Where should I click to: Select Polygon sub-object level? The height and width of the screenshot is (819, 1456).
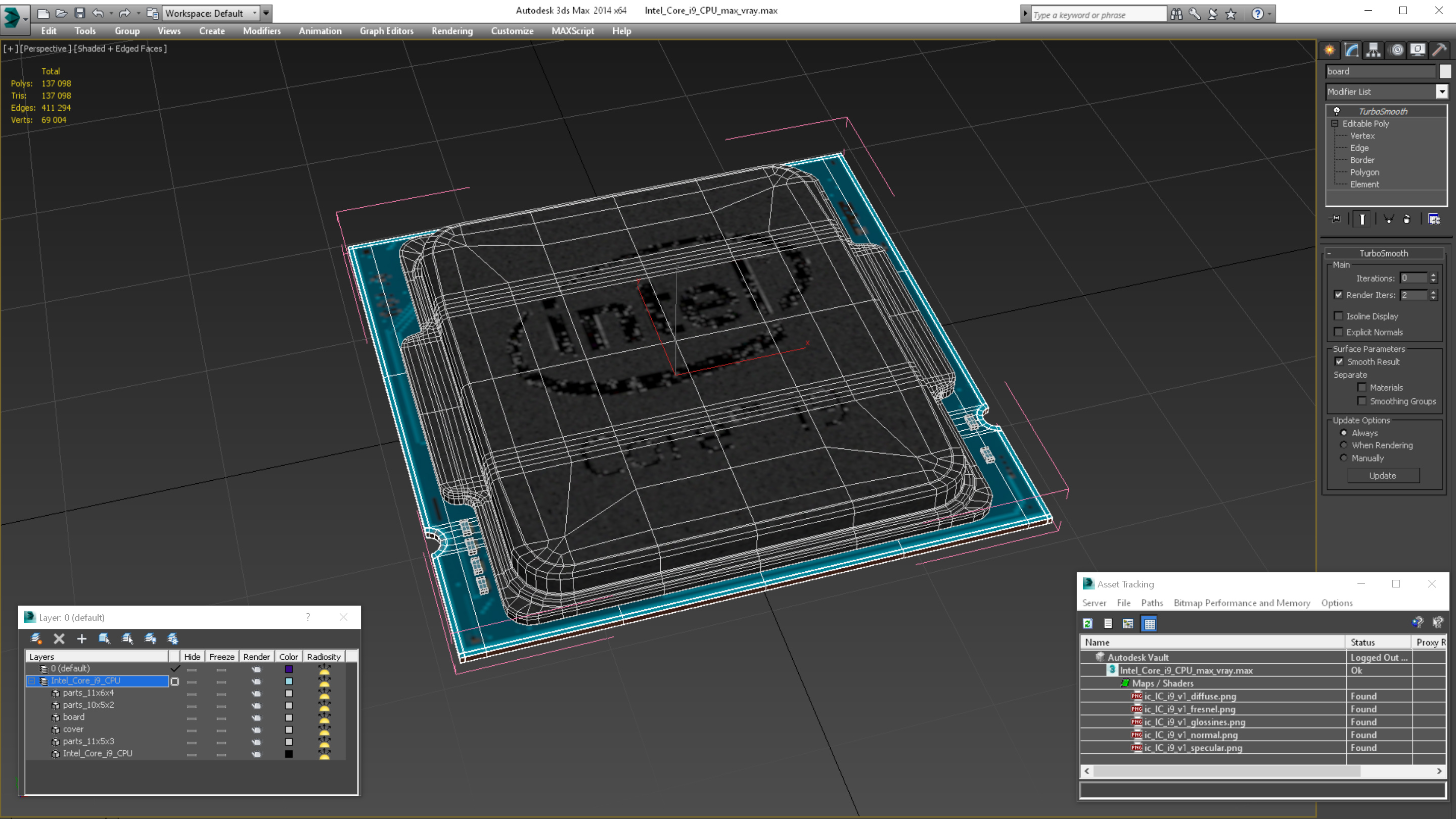pyautogui.click(x=1364, y=172)
